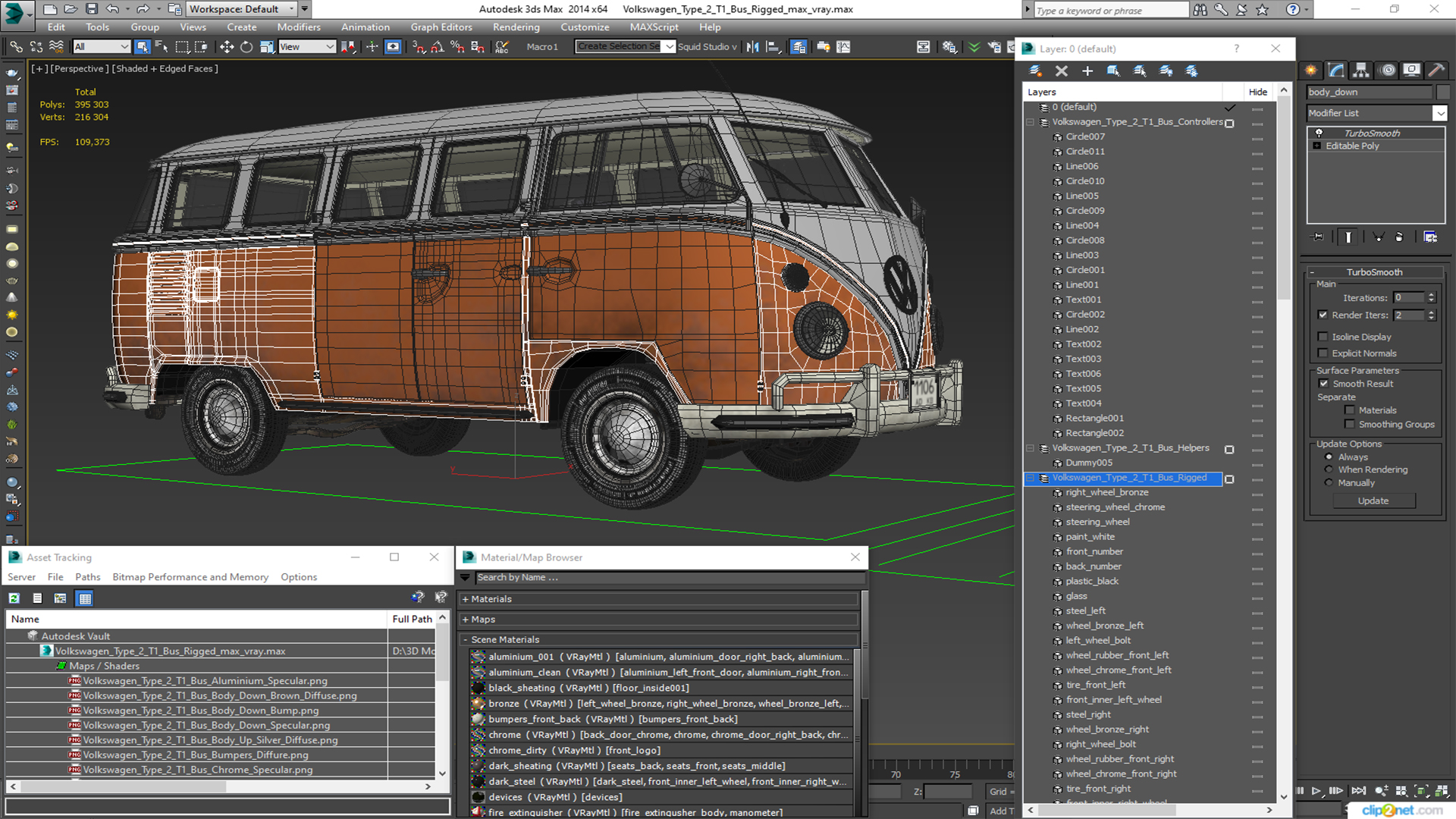Open Bitmap Performance and Memory menu
Viewport: 1456px width, 819px height.
(x=190, y=577)
